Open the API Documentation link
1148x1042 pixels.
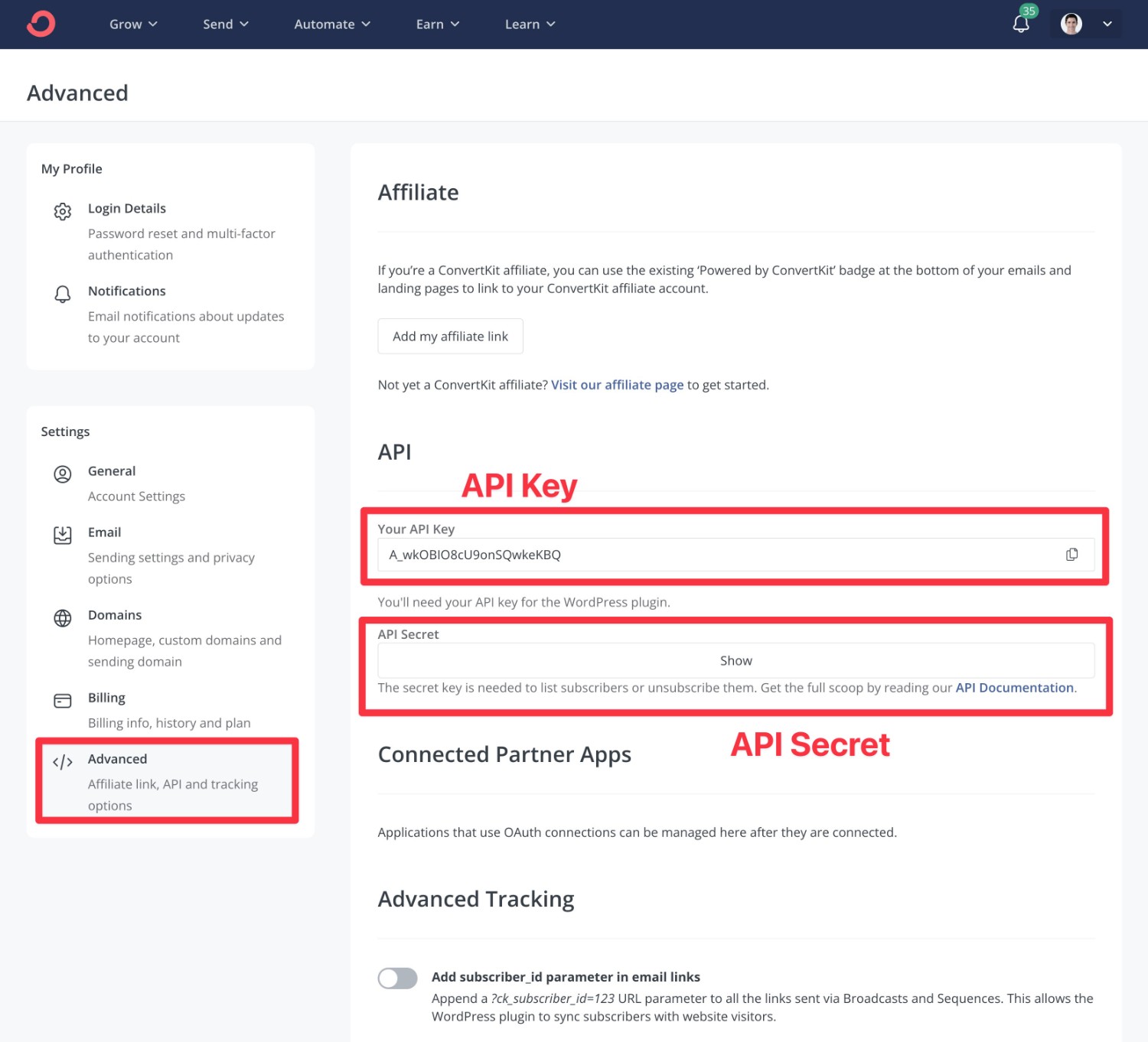tap(1014, 688)
